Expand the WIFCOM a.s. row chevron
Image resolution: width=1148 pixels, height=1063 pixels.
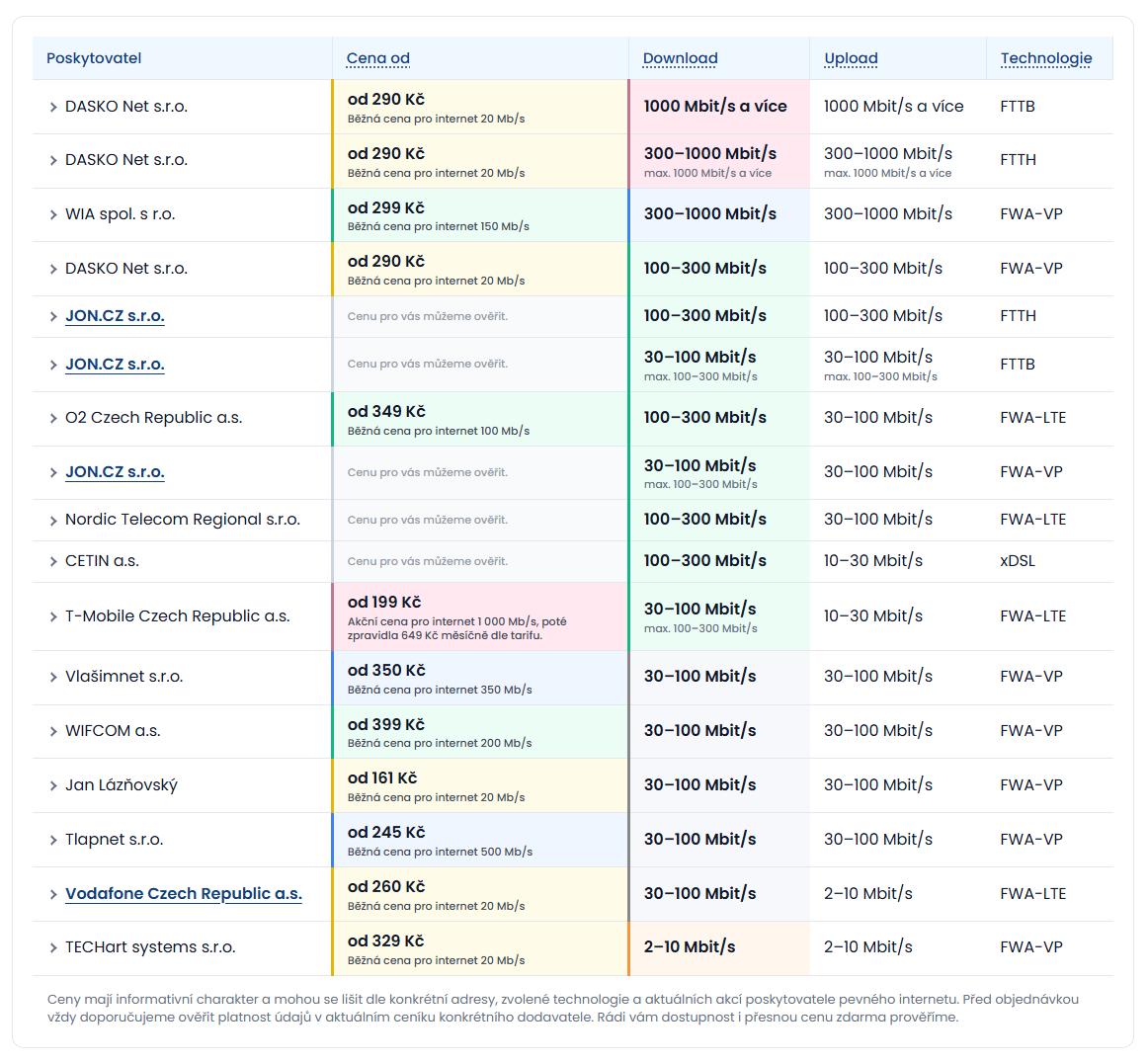point(53,731)
